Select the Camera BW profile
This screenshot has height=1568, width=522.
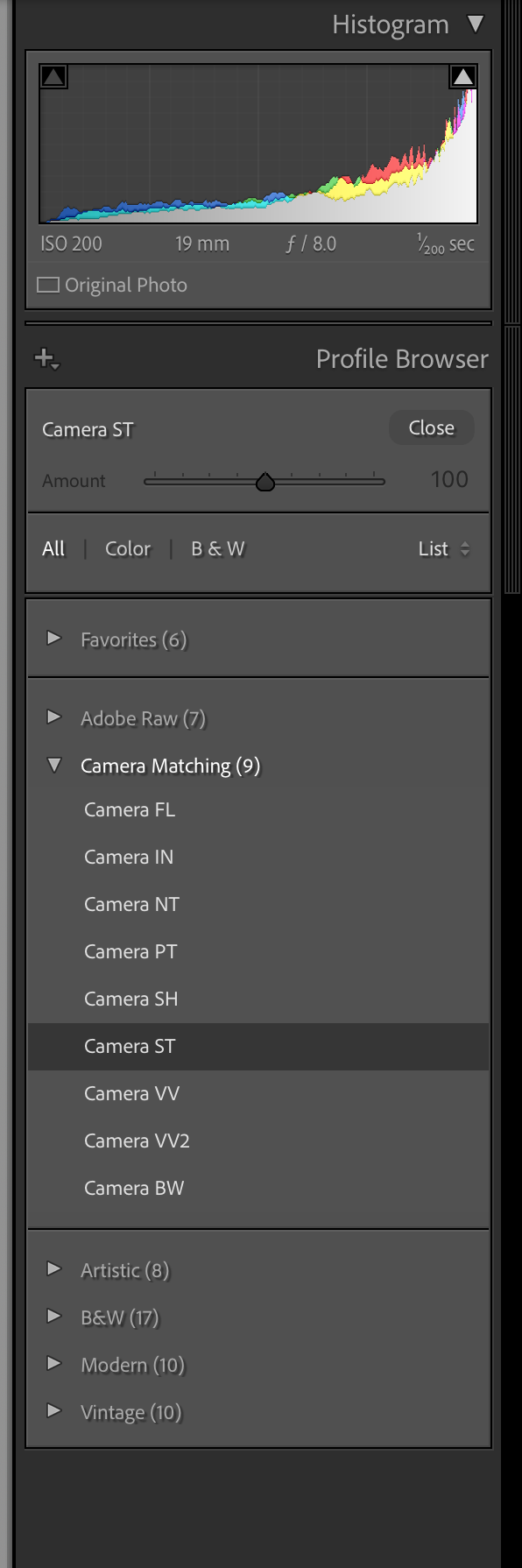click(133, 1188)
